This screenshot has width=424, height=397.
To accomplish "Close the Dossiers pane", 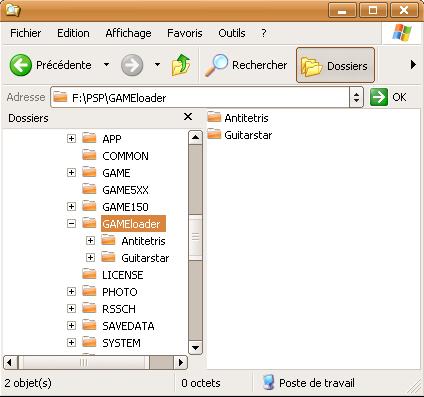I will click(188, 117).
